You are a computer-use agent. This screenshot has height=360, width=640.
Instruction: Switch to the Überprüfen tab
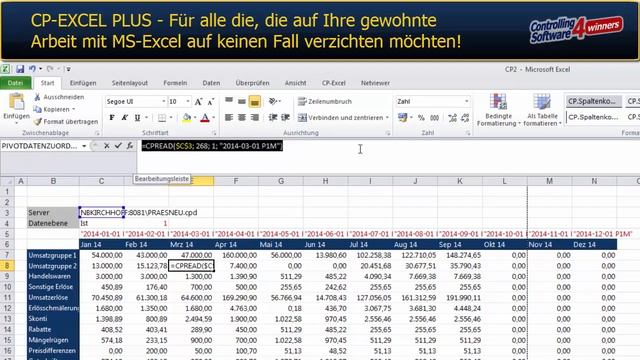[252, 83]
